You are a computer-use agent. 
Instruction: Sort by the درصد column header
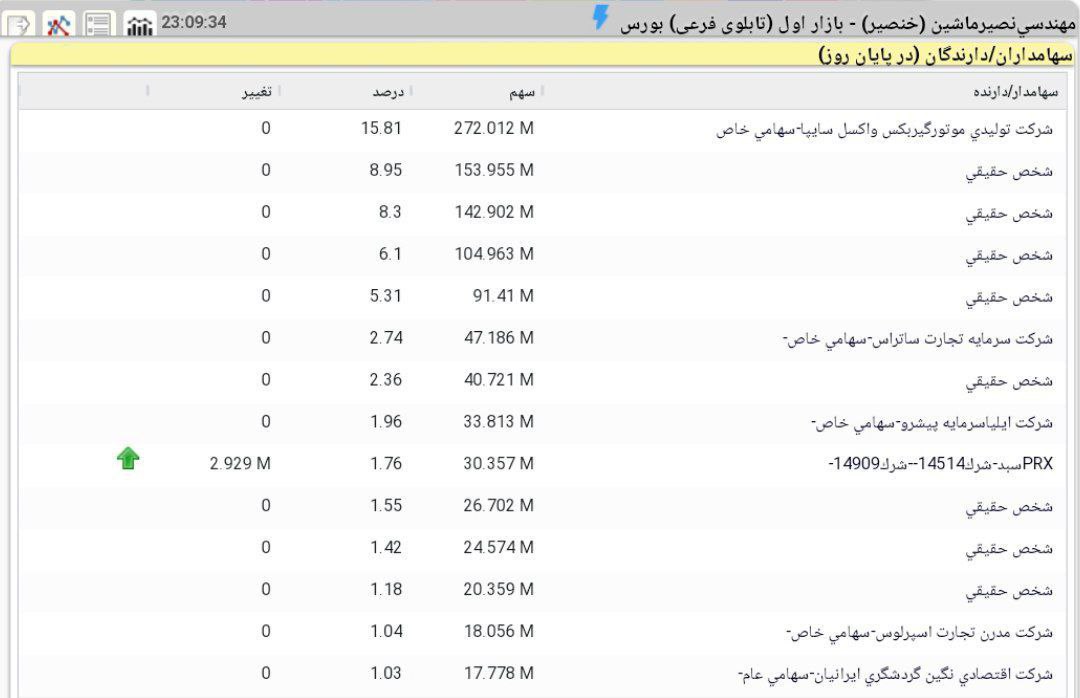(388, 92)
